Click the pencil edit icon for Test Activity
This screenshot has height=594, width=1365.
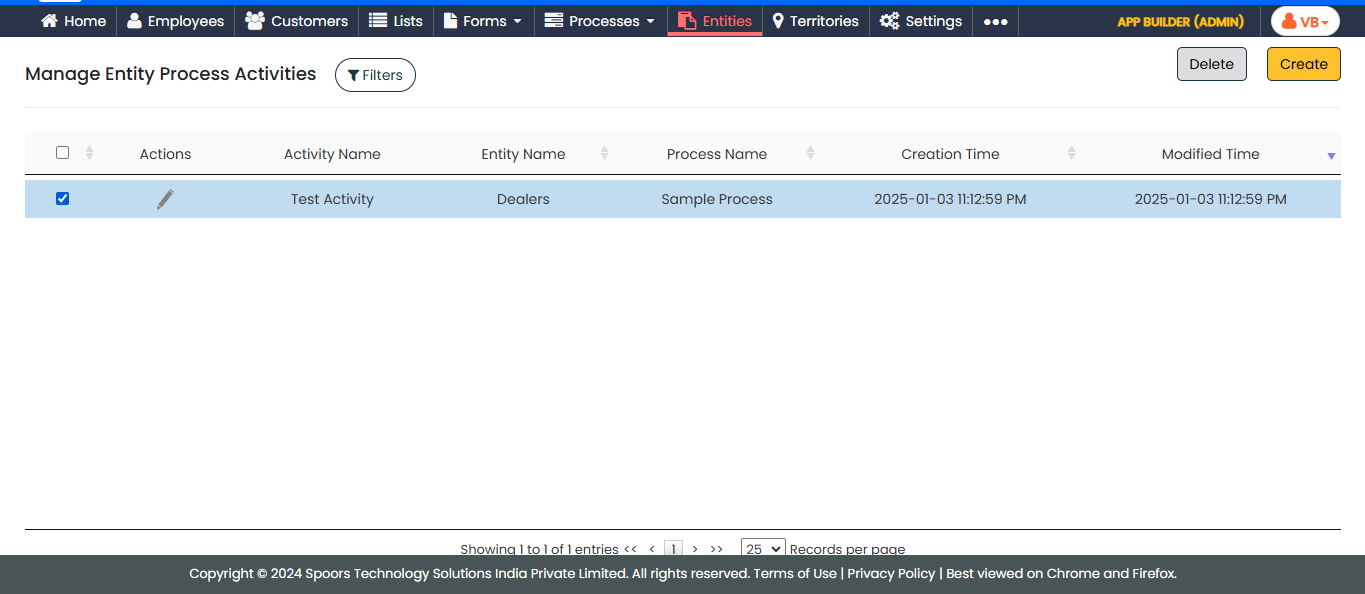[x=165, y=199]
